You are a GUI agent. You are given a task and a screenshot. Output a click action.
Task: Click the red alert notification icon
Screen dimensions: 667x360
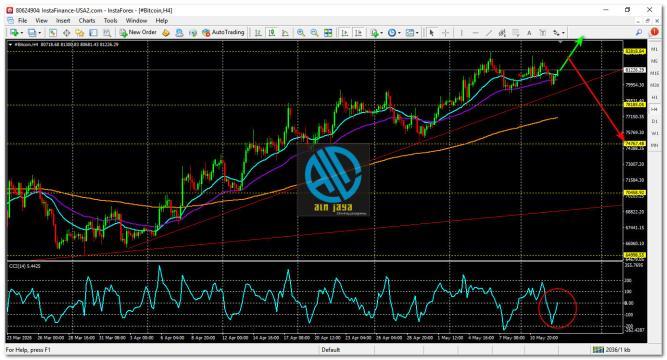click(x=654, y=32)
